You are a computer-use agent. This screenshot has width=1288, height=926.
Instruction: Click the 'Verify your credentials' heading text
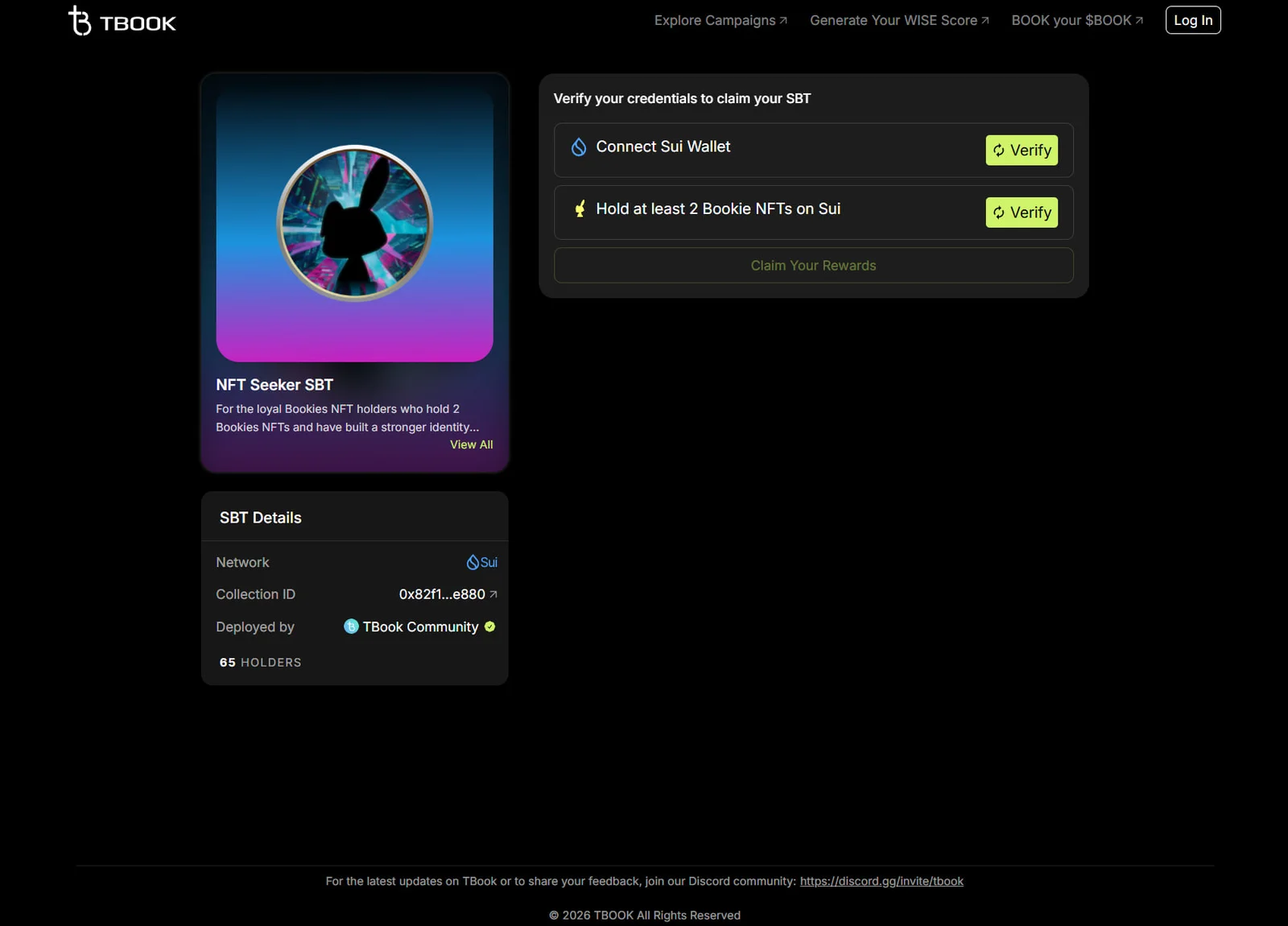coord(682,98)
